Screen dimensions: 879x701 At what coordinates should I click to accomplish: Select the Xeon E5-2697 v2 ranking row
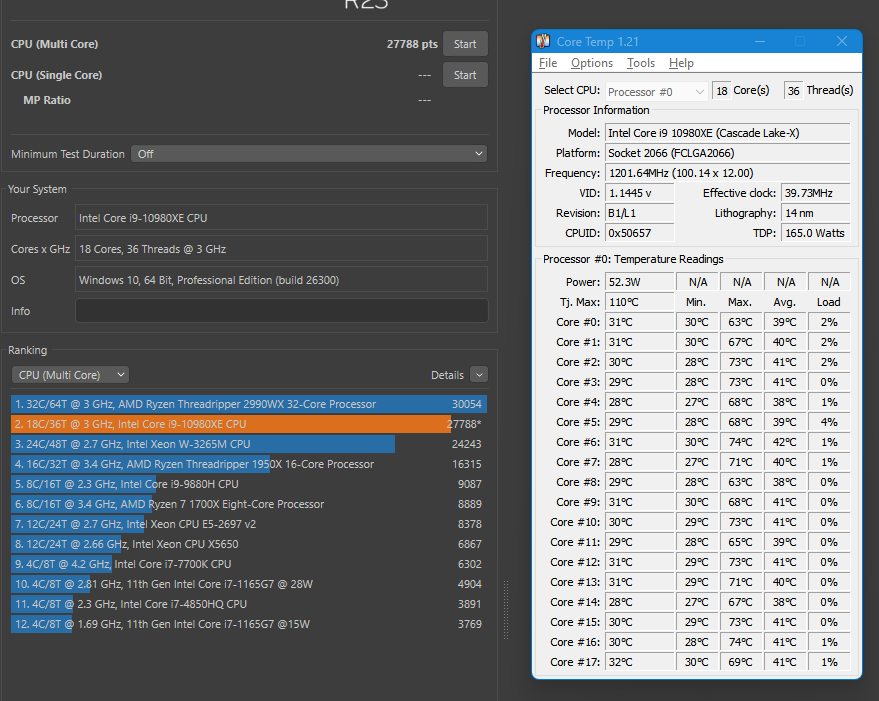pyautogui.click(x=249, y=524)
